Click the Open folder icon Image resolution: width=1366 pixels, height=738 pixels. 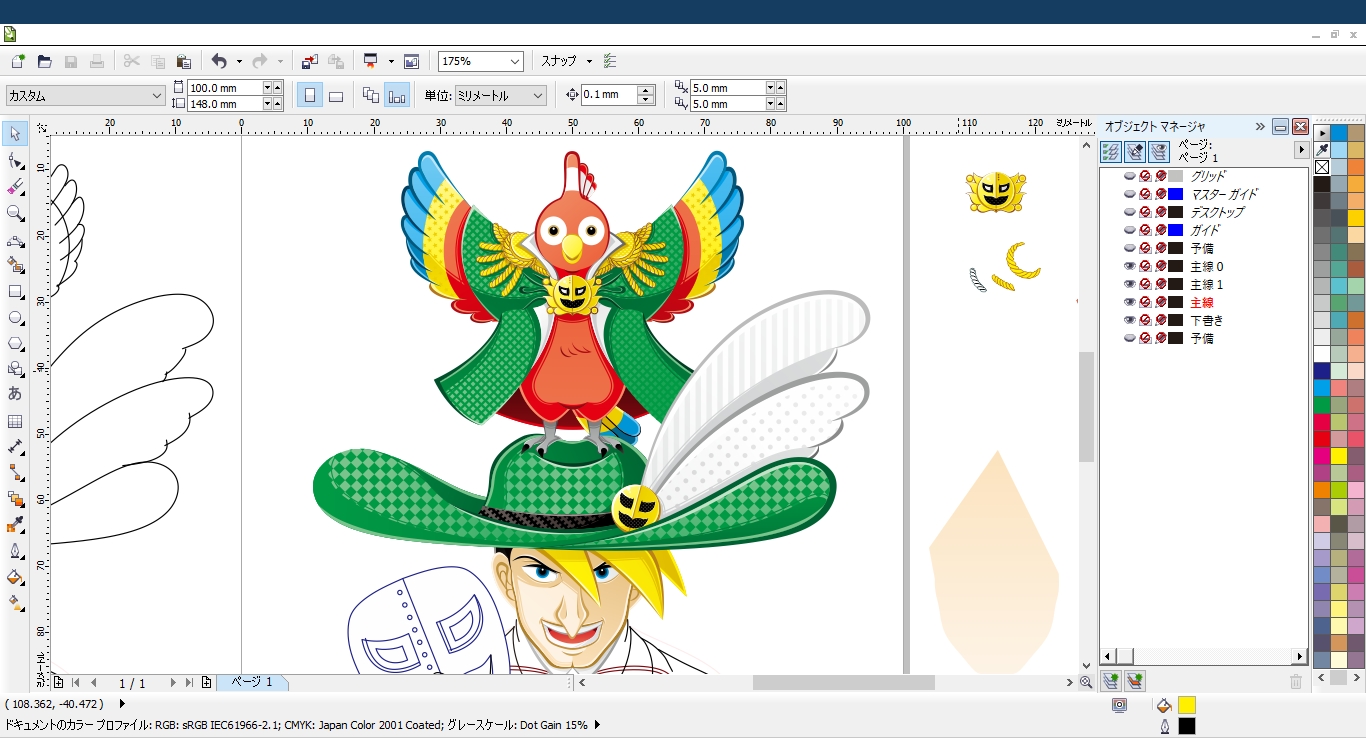44,62
